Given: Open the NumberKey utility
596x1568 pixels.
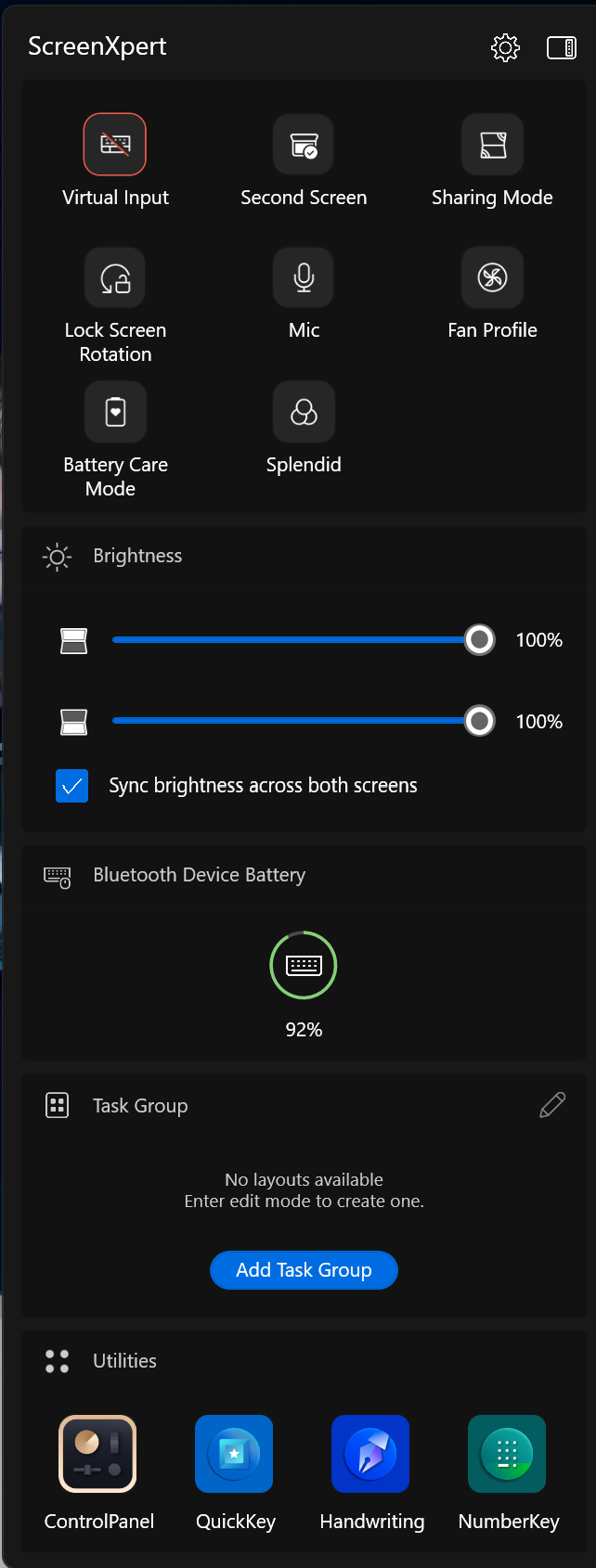Looking at the screenshot, I should [x=507, y=1454].
